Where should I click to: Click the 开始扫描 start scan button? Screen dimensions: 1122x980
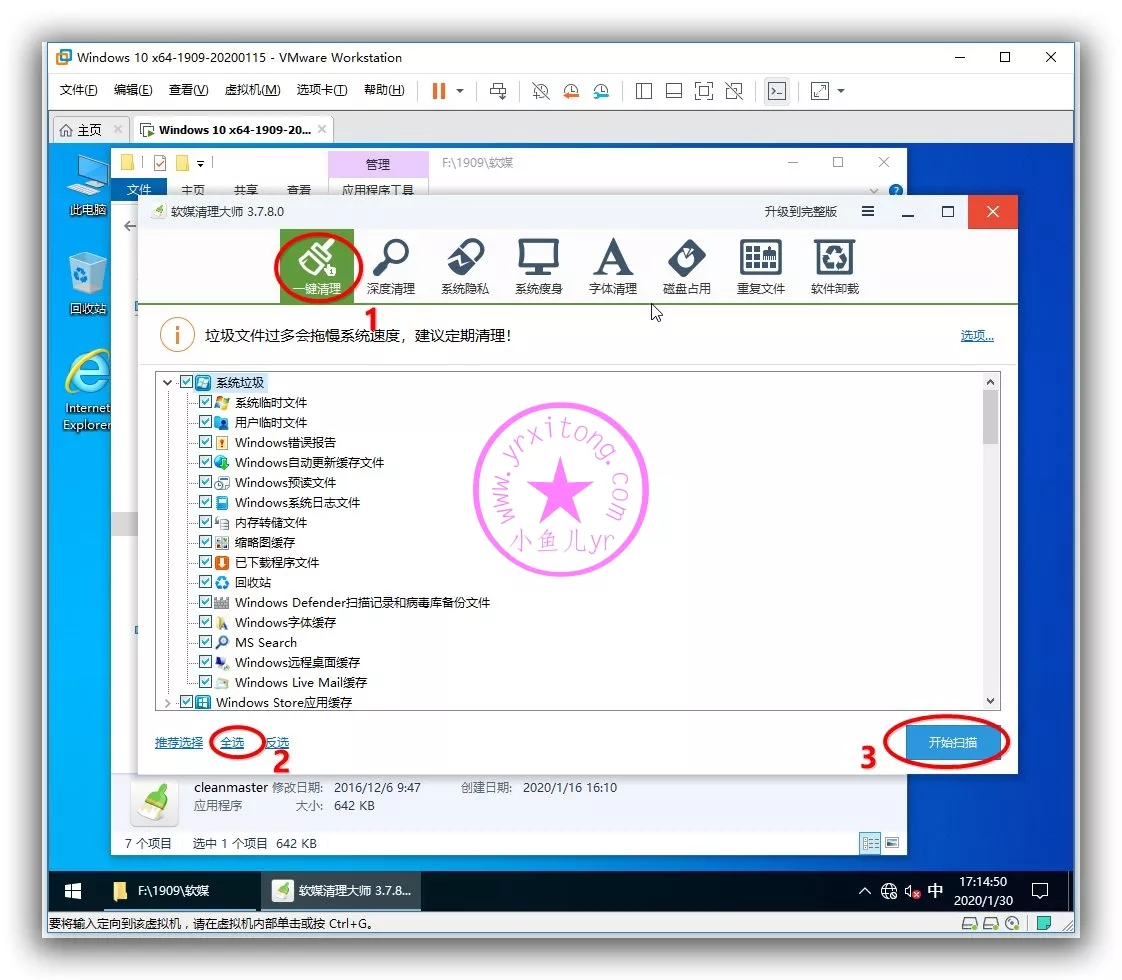pos(952,743)
